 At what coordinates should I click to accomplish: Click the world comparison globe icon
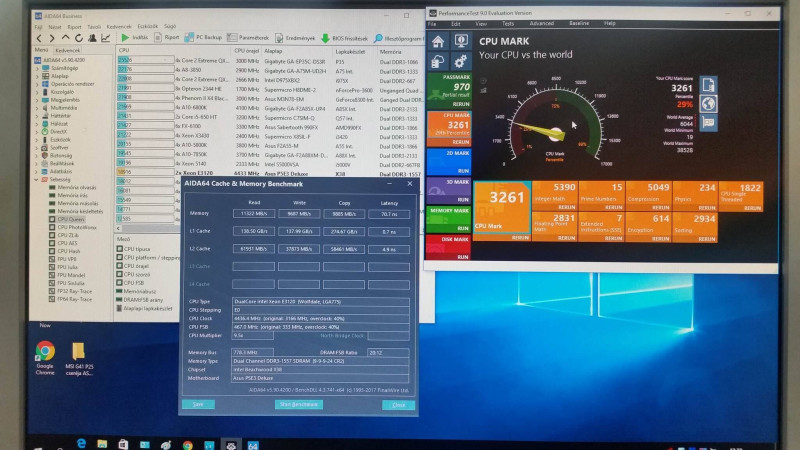pos(708,104)
